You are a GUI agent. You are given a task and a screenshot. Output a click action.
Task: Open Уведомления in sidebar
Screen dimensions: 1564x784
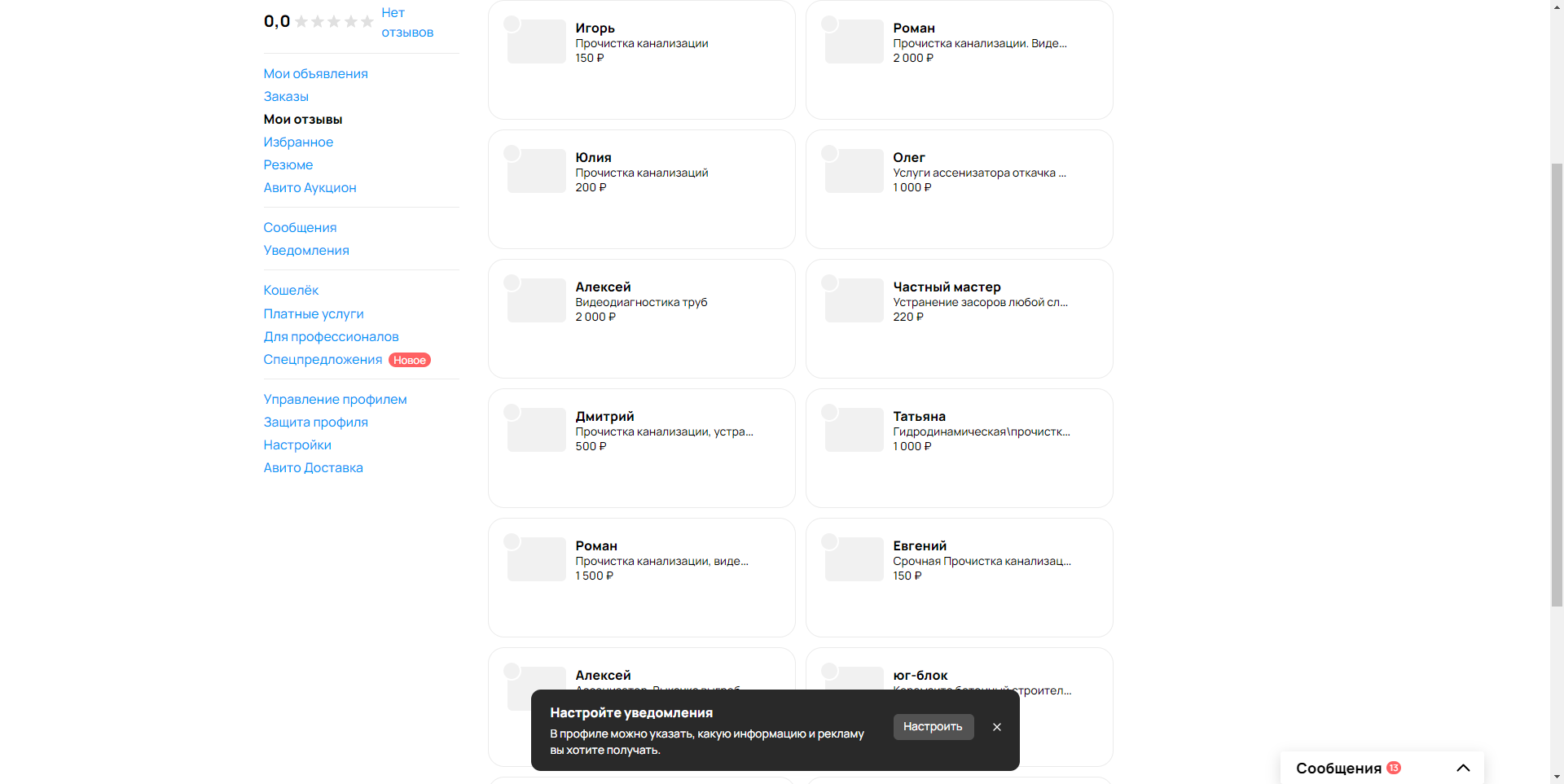[306, 251]
